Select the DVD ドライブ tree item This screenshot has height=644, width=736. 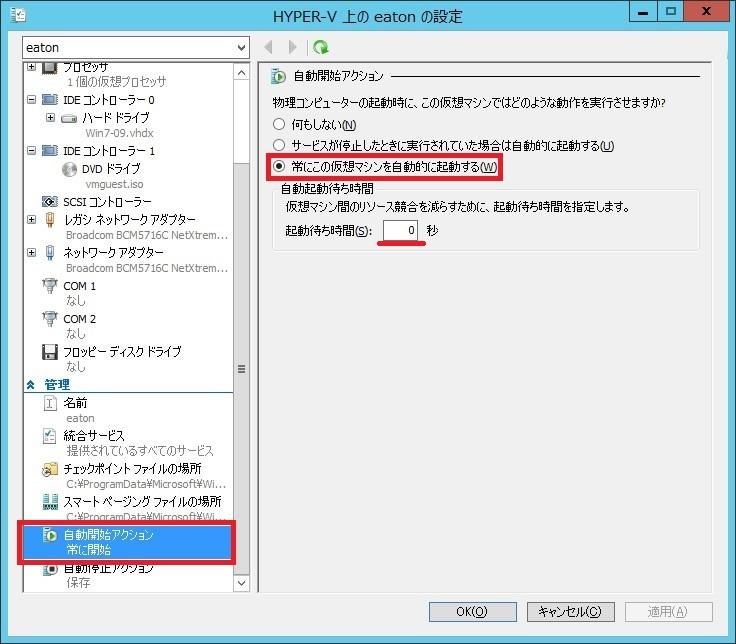tap(111, 169)
